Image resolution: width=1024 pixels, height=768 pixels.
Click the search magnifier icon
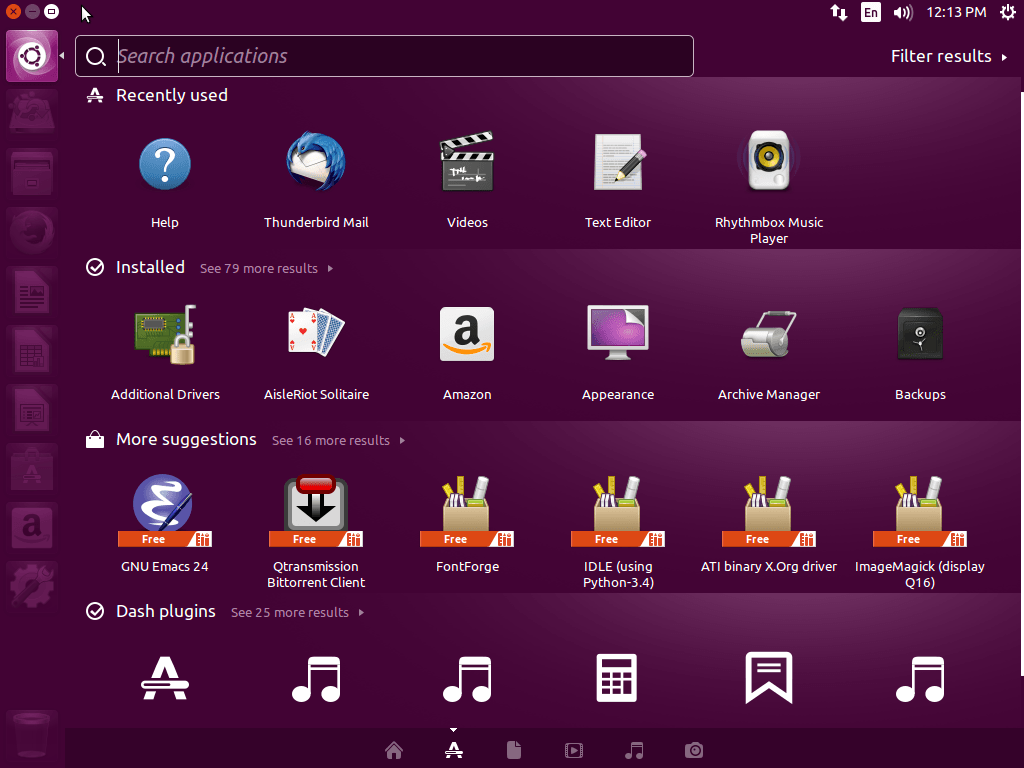click(96, 57)
